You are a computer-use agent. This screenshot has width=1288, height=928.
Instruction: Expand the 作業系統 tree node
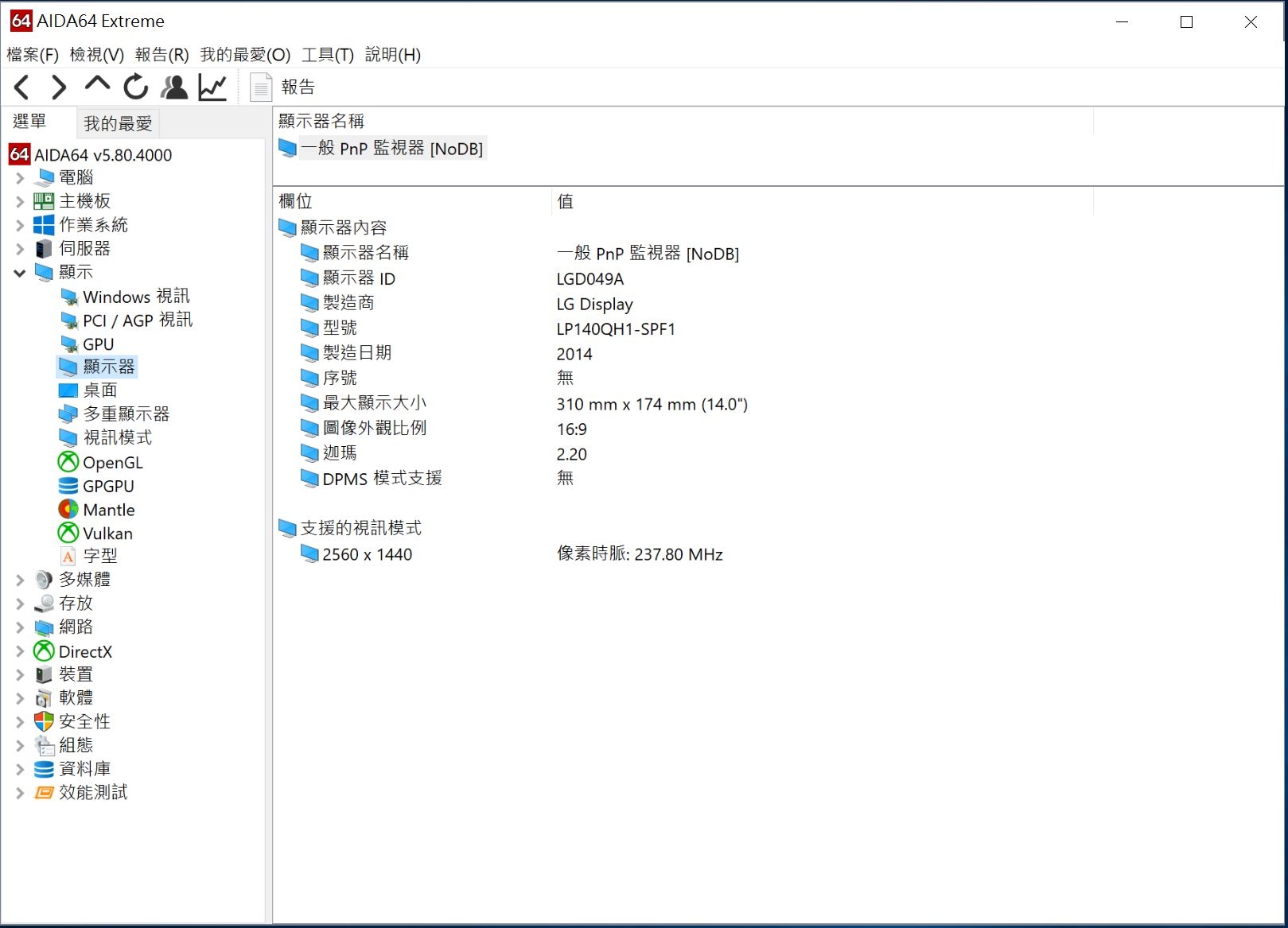[x=20, y=226]
